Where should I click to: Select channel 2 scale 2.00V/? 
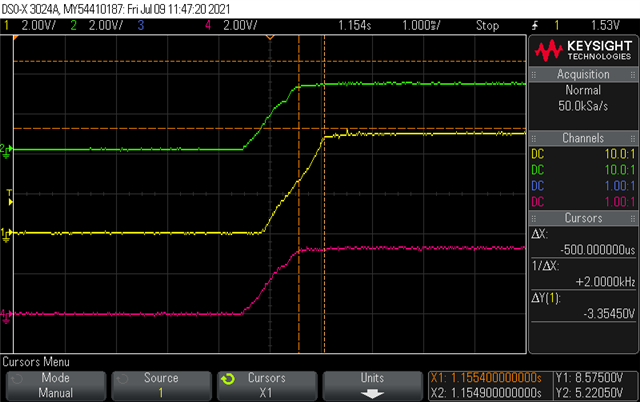tap(106, 26)
